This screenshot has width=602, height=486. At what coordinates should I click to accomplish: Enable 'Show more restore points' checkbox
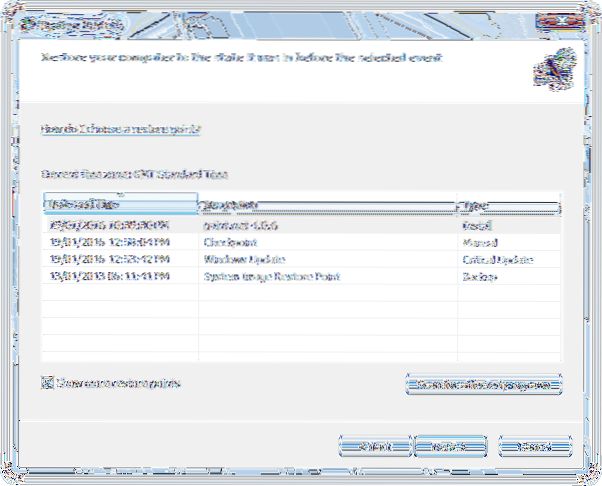[48, 382]
